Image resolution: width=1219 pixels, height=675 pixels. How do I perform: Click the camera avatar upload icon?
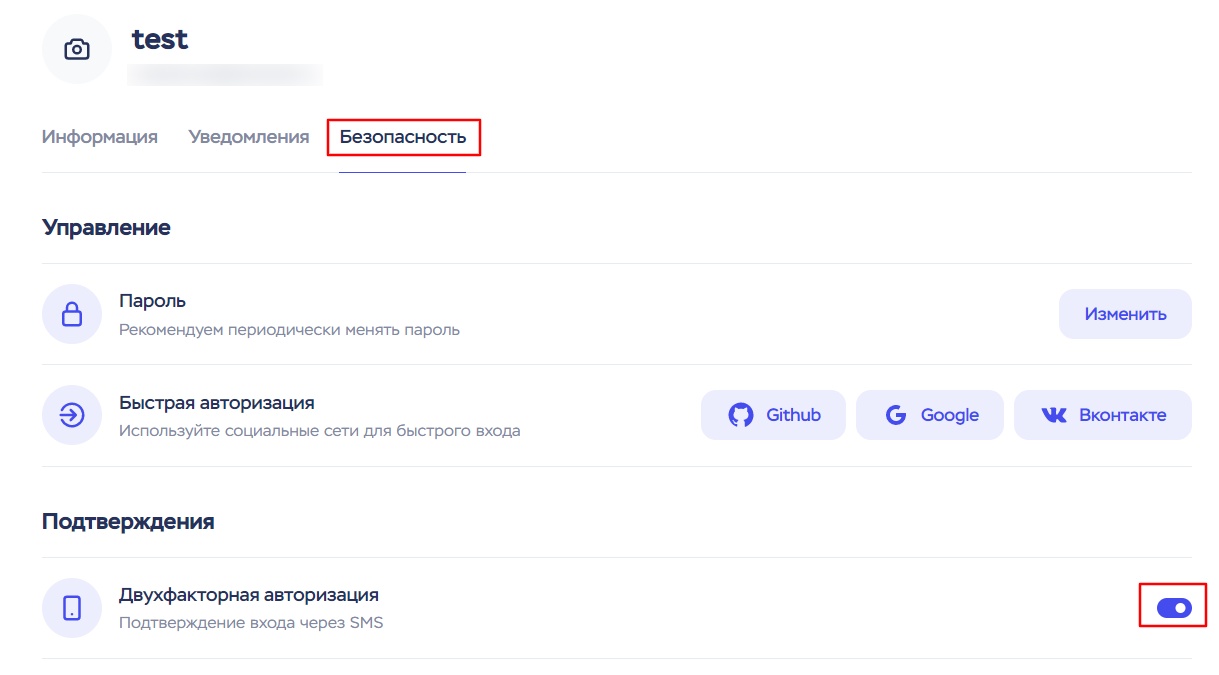[x=76, y=49]
